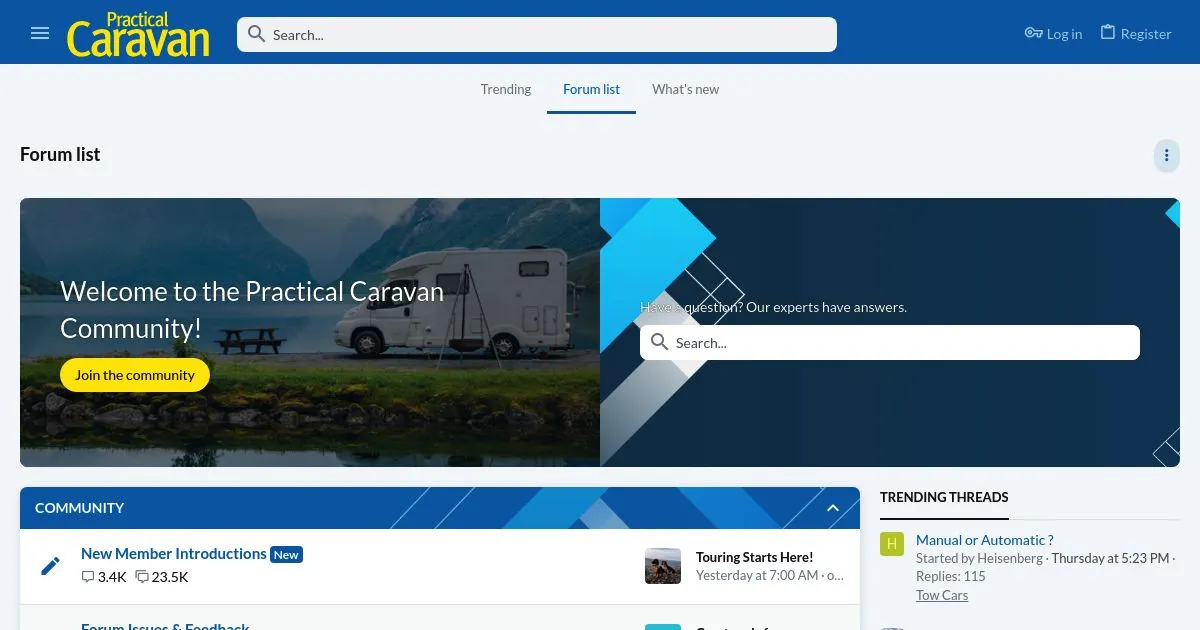The height and width of the screenshot is (630, 1200).
Task: Click Heisenberg's avatar in trending threads
Action: 892,543
